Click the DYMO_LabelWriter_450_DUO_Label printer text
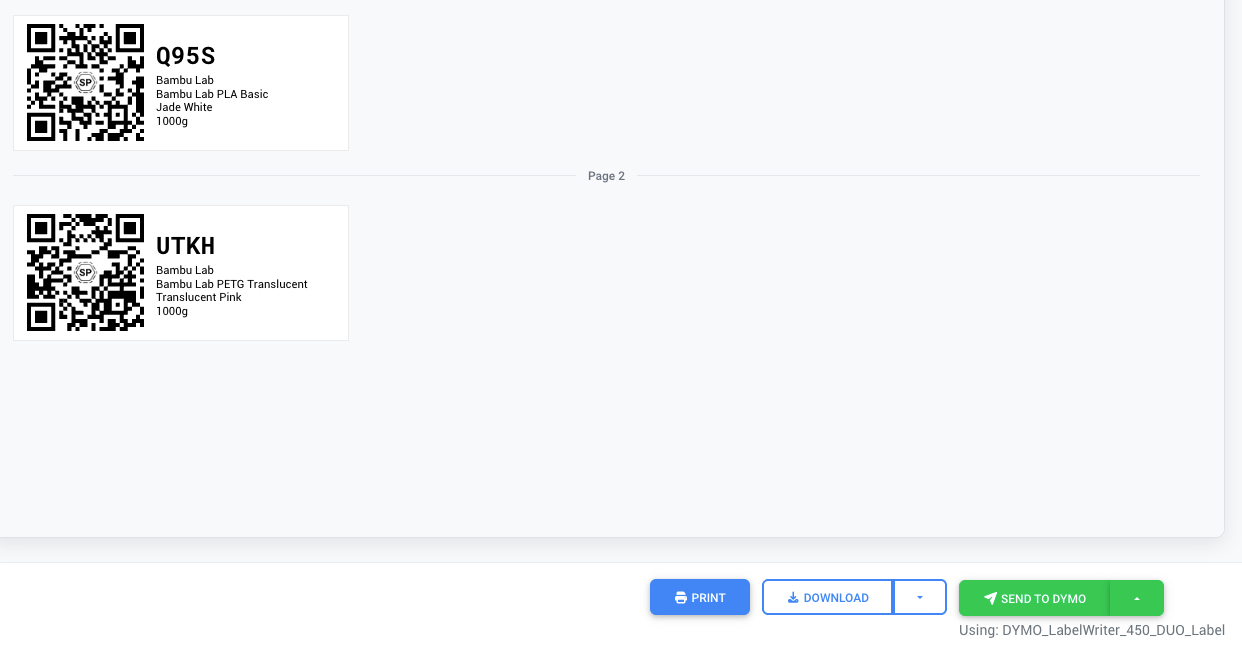This screenshot has height=652, width=1242. 1113,630
